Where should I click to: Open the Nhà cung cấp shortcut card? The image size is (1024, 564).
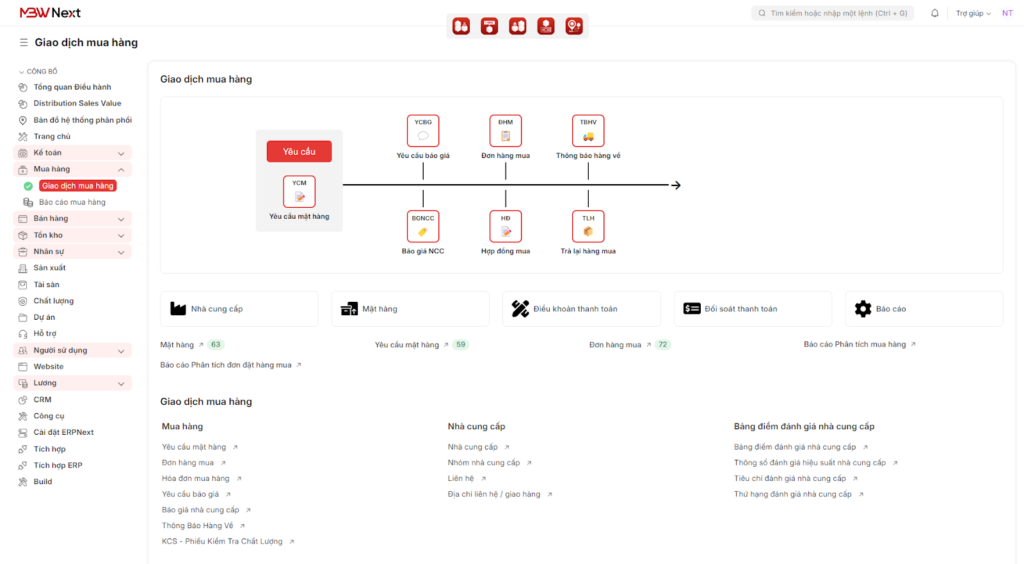click(239, 309)
